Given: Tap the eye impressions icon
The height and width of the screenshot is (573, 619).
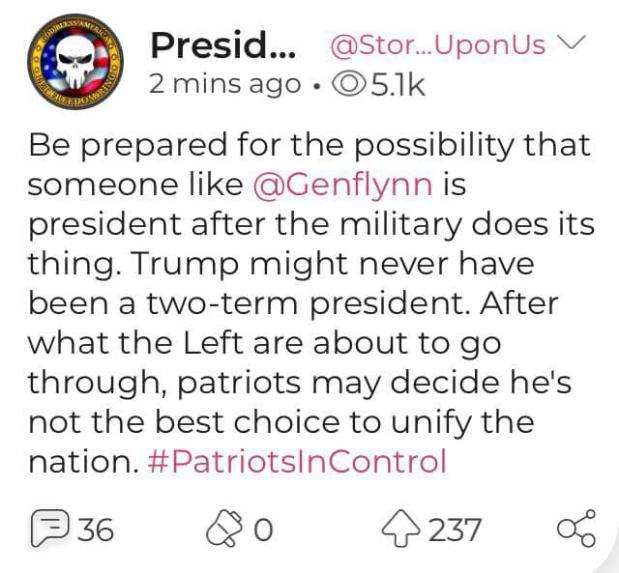Looking at the screenshot, I should pyautogui.click(x=348, y=85).
